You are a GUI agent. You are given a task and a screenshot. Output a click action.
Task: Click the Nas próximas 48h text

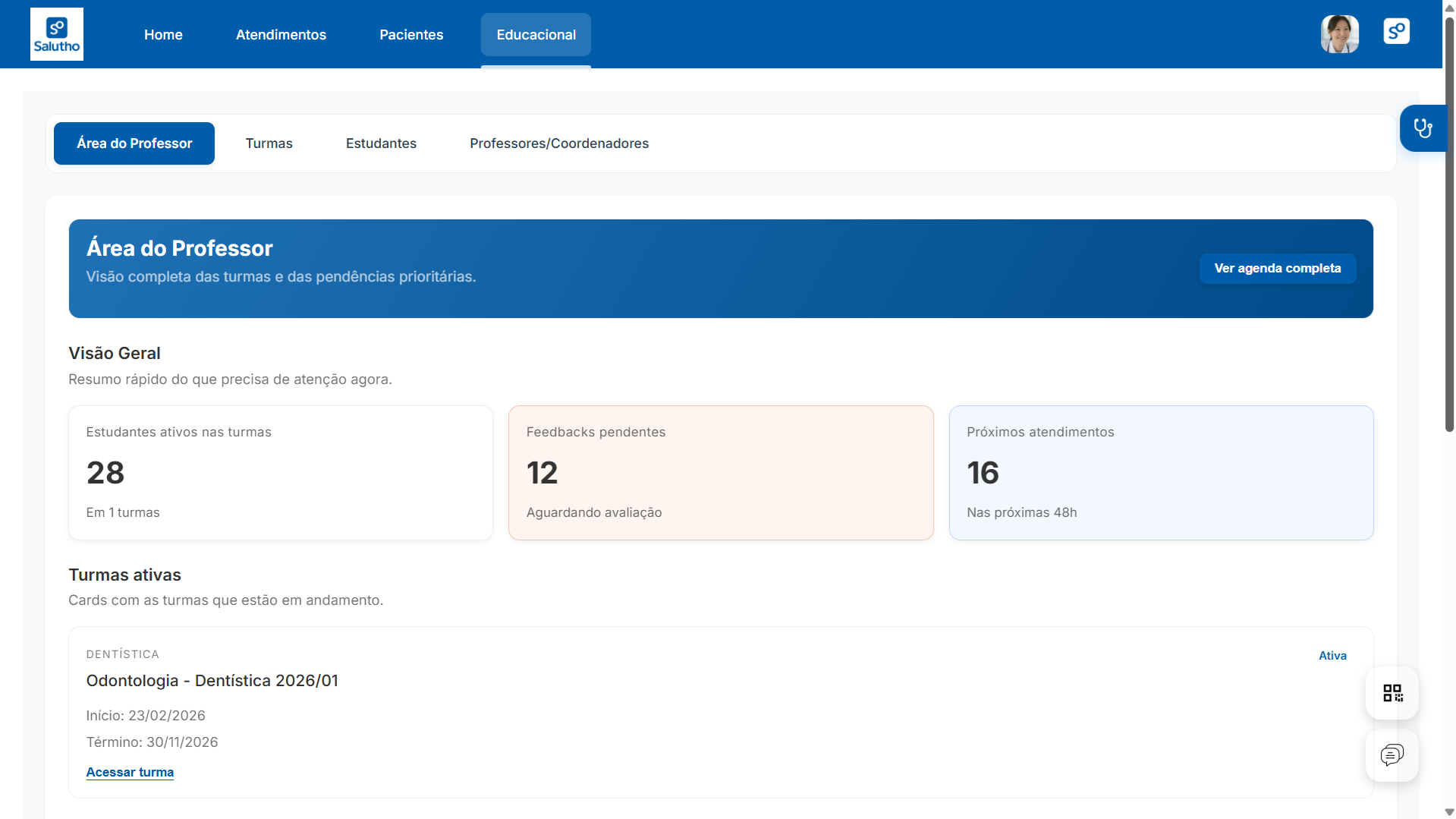[1022, 512]
